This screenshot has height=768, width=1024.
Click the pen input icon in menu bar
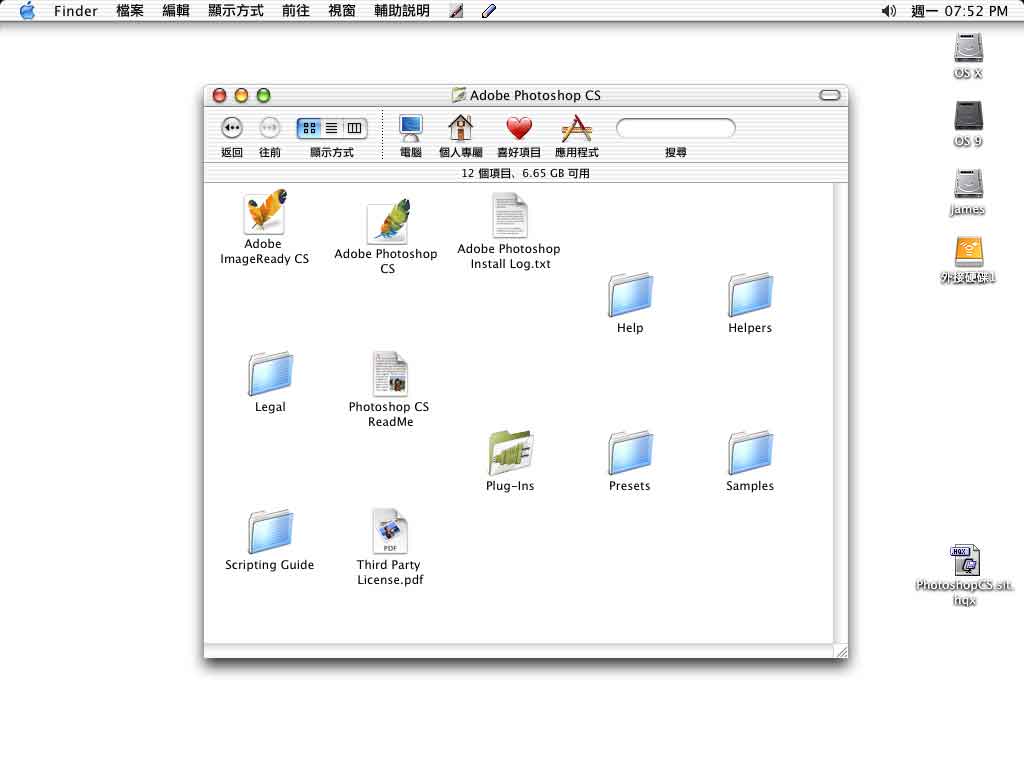tap(489, 10)
